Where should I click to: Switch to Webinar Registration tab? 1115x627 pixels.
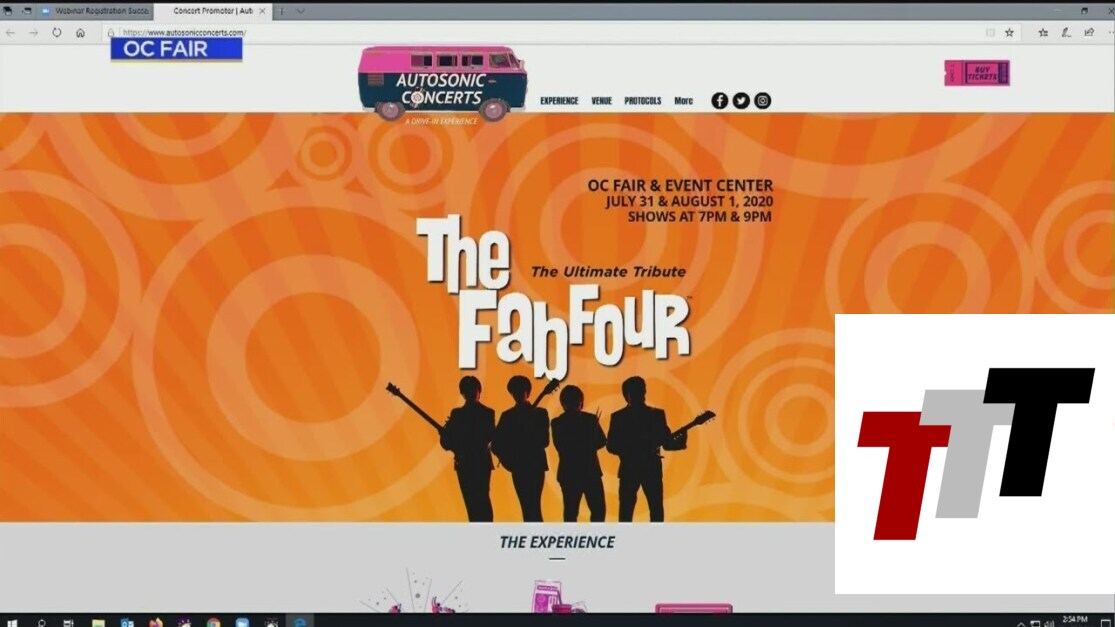pyautogui.click(x=95, y=11)
